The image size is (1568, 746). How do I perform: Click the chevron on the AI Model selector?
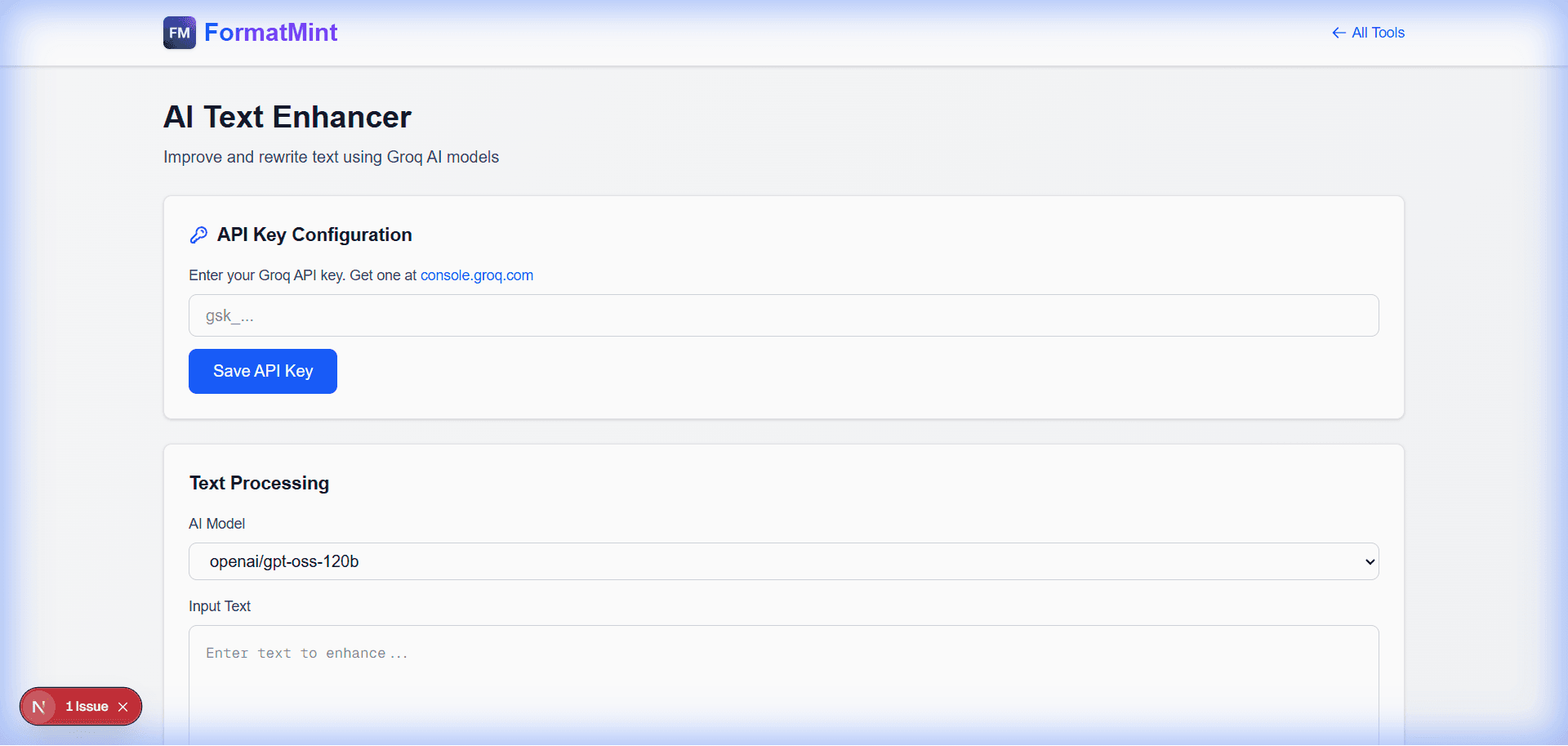(1369, 561)
